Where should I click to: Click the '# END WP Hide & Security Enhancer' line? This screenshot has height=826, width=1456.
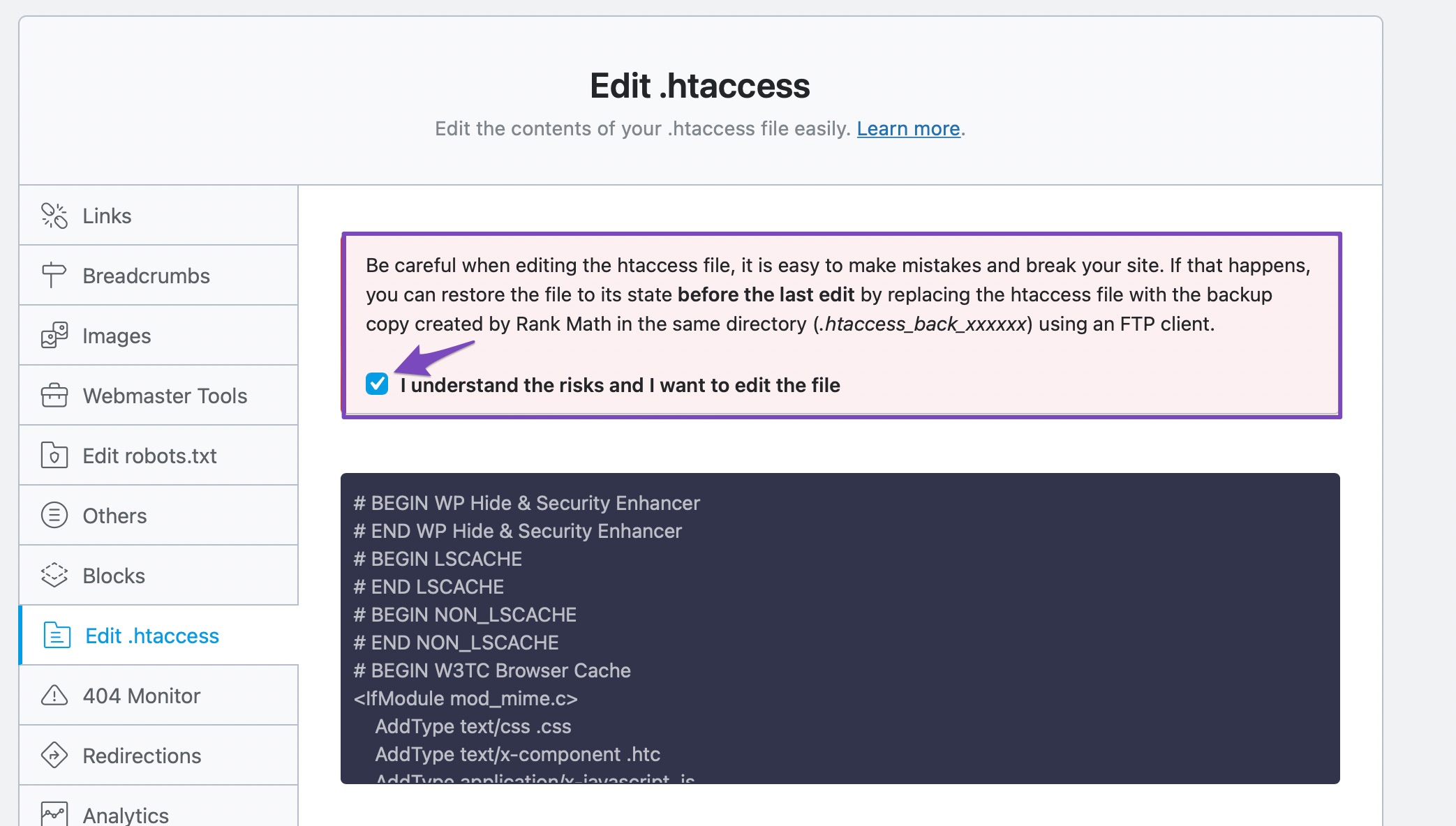(x=517, y=531)
